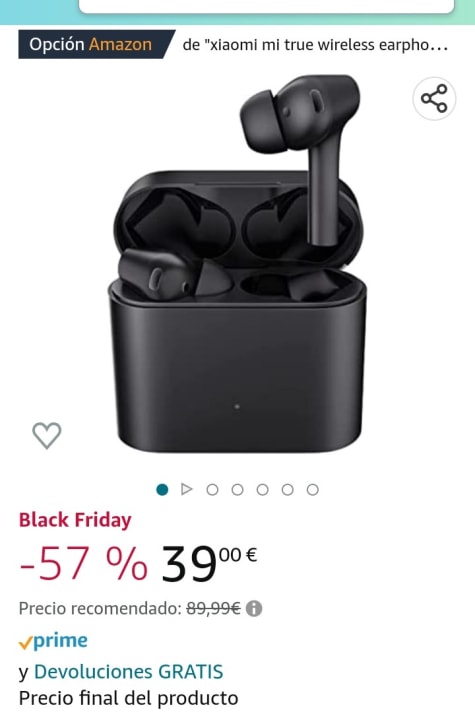Image resolution: width=475 pixels, height=720 pixels.
Task: Tap the Black Friday deal label
Action: pyautogui.click(x=75, y=520)
